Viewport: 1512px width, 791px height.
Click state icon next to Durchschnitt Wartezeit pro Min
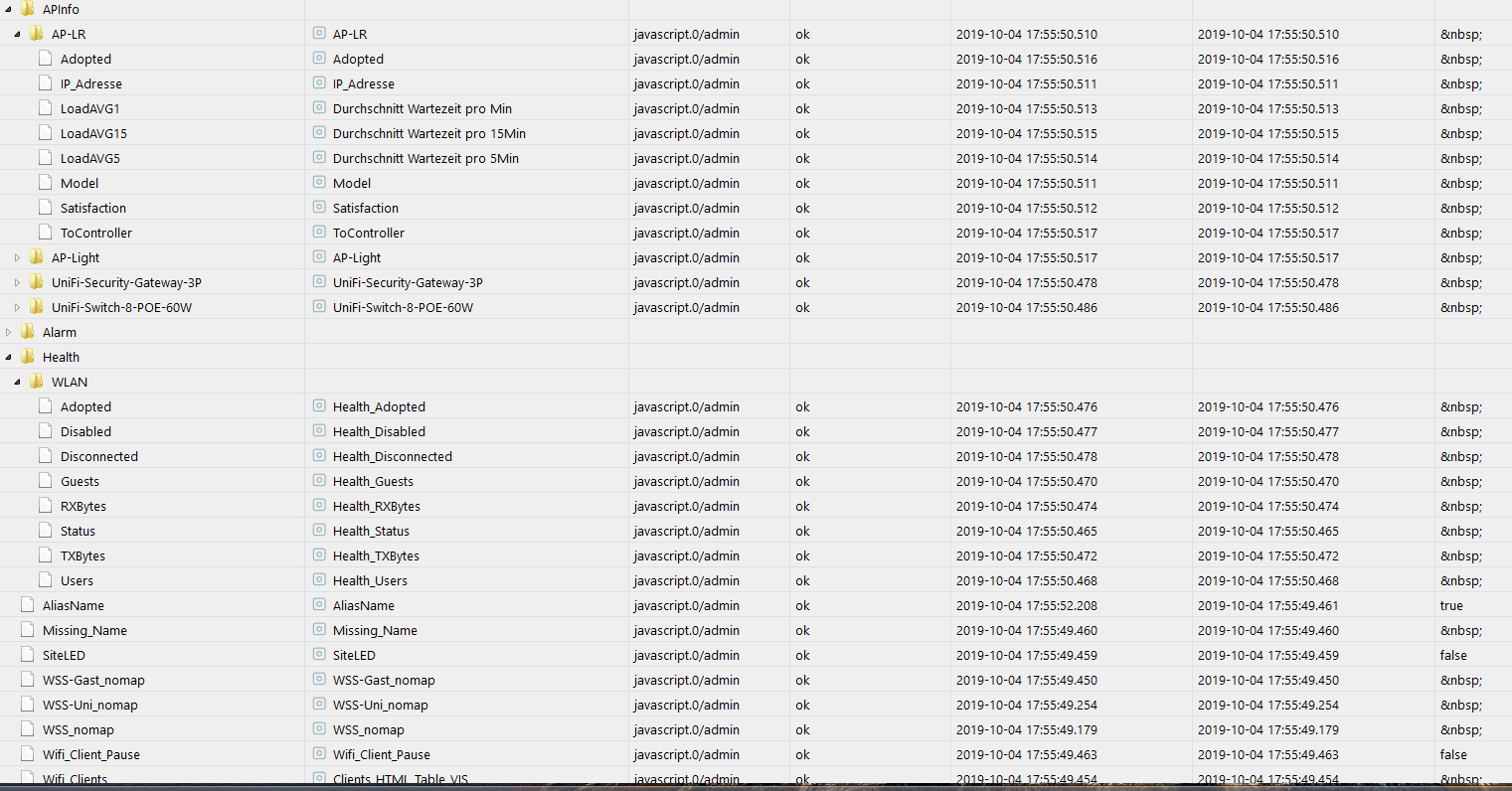(x=319, y=107)
